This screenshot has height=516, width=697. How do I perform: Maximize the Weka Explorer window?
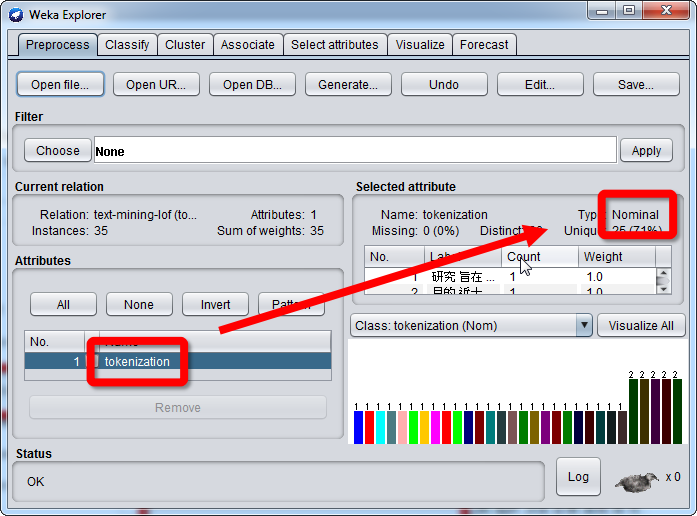pos(629,11)
